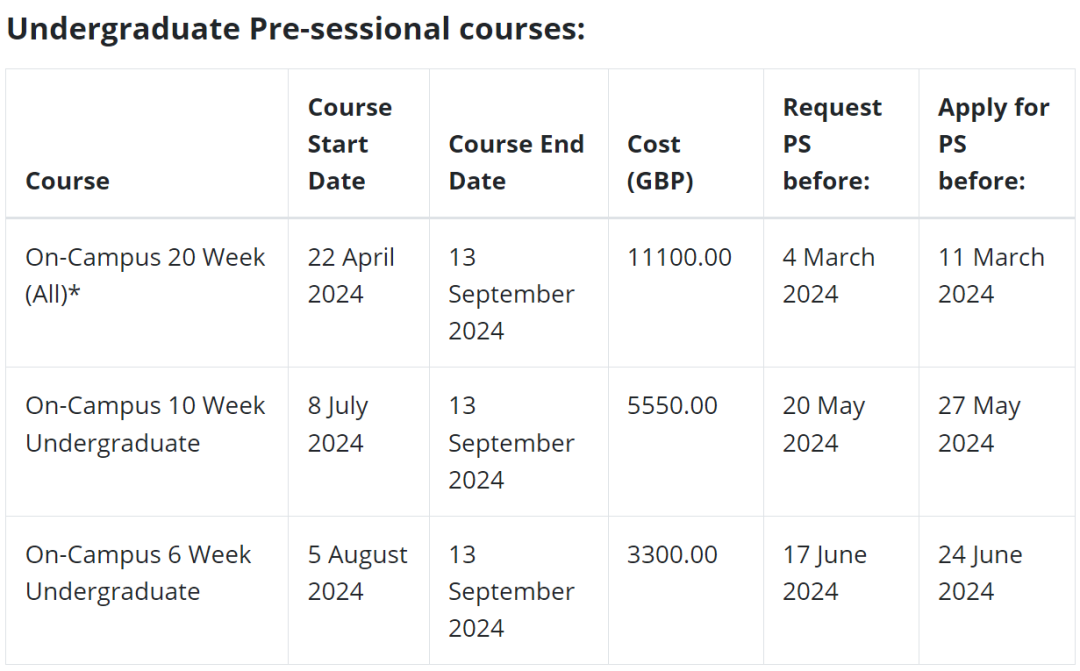Select the Course column header

click(x=68, y=181)
